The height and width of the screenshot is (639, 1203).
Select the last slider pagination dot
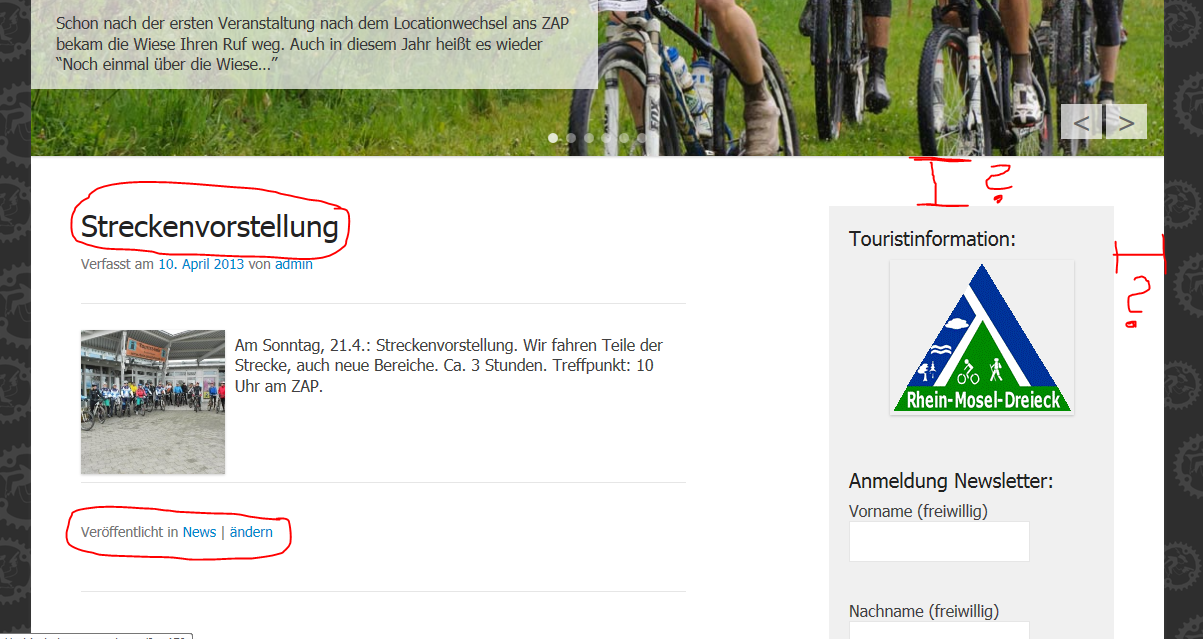coord(643,138)
